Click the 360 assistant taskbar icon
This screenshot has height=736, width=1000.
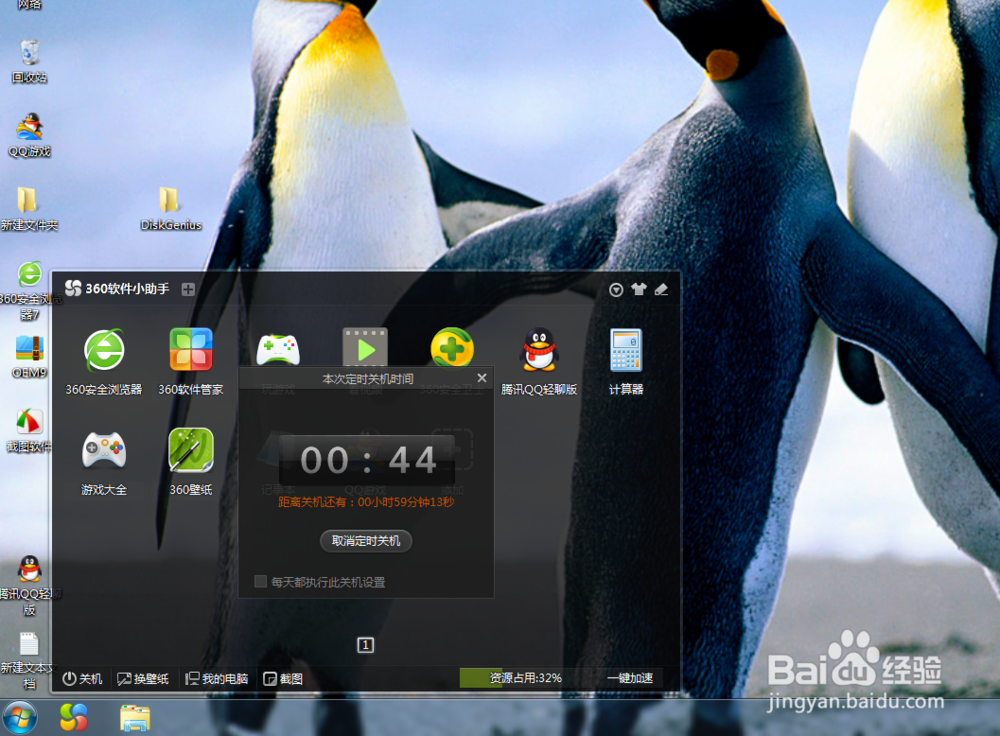coord(73,718)
